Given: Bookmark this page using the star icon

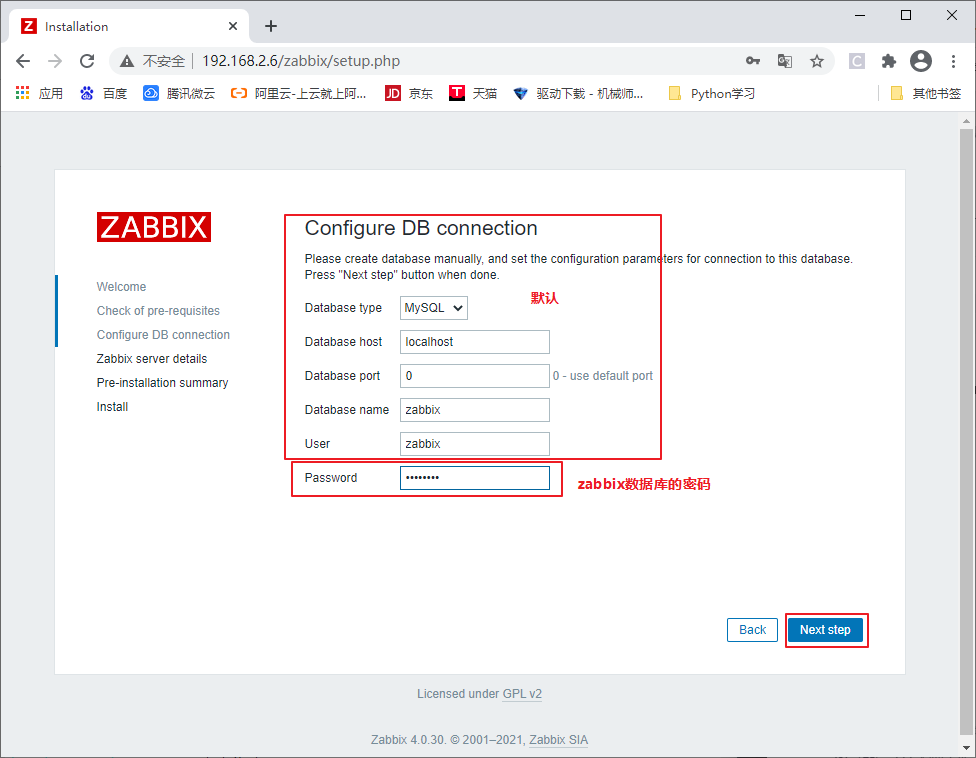Looking at the screenshot, I should pos(818,60).
